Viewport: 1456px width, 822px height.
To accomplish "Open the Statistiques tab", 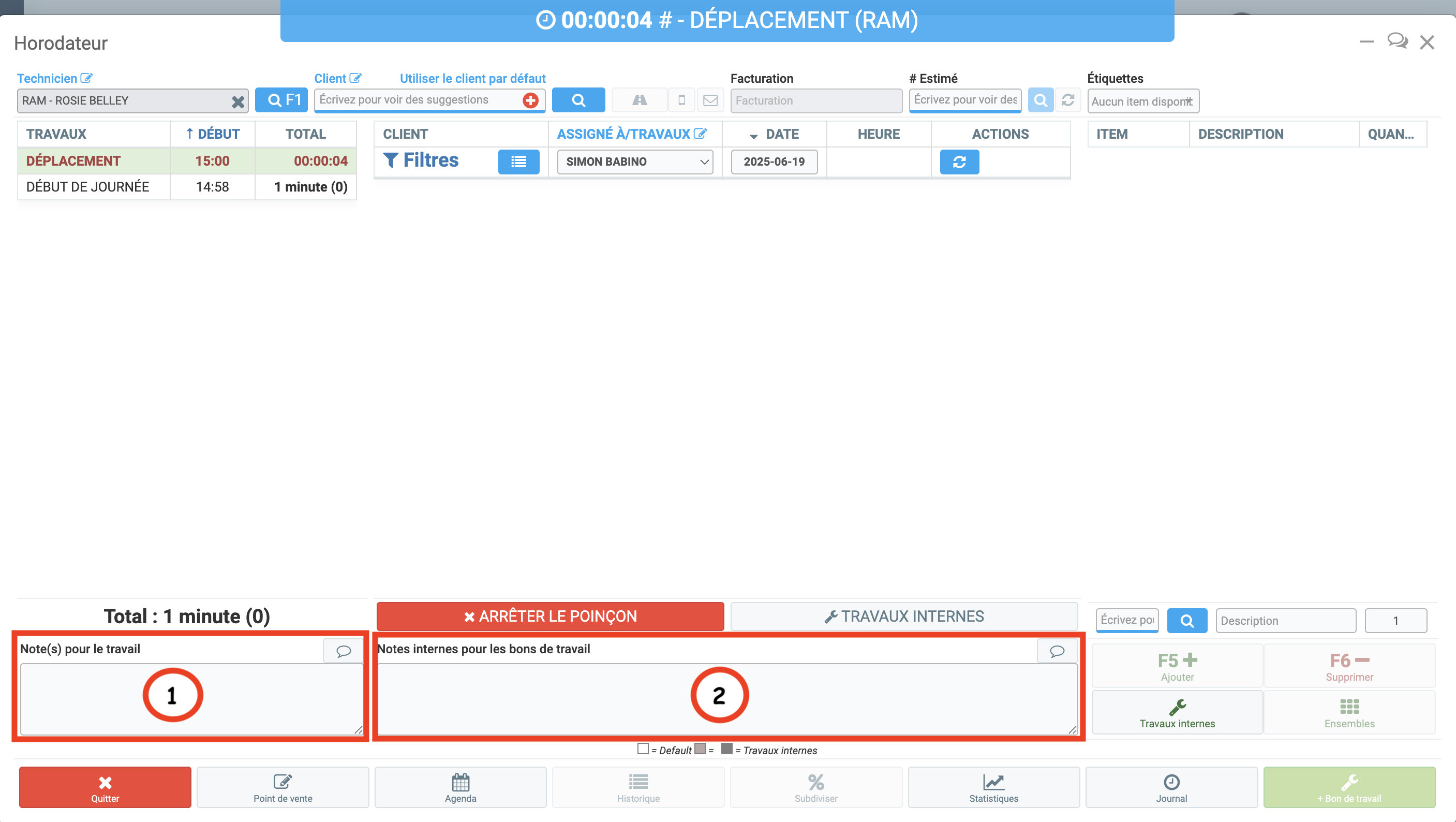I will pos(993,787).
